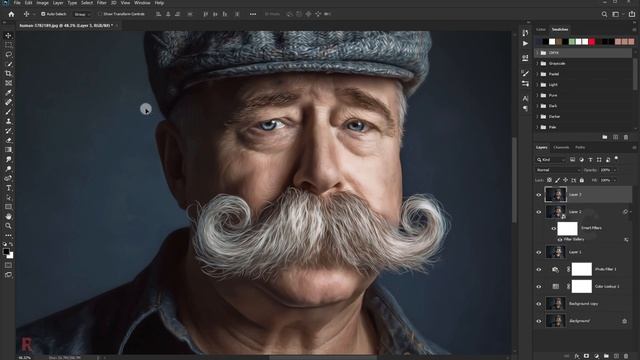
Task: Click the red recent swatch
Action: click(x=592, y=42)
